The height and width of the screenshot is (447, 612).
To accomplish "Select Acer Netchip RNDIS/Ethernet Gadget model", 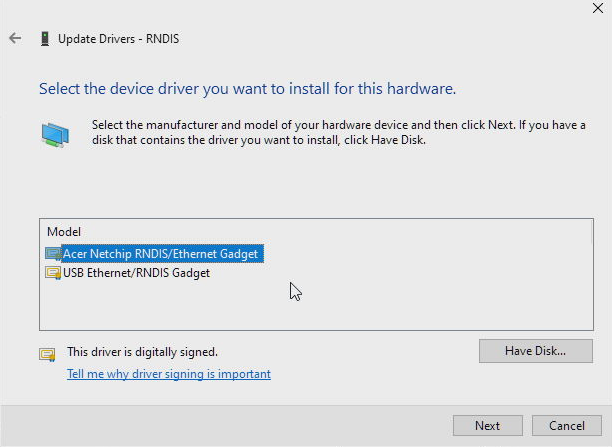I will pos(160,254).
